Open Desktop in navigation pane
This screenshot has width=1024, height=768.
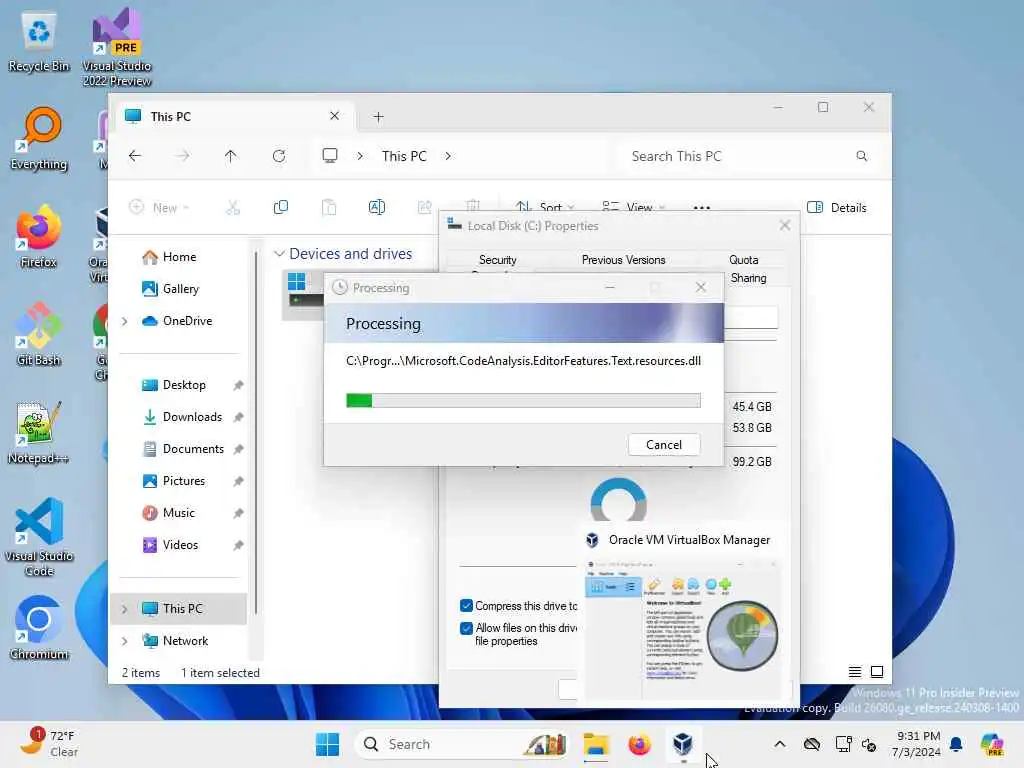tap(174, 385)
